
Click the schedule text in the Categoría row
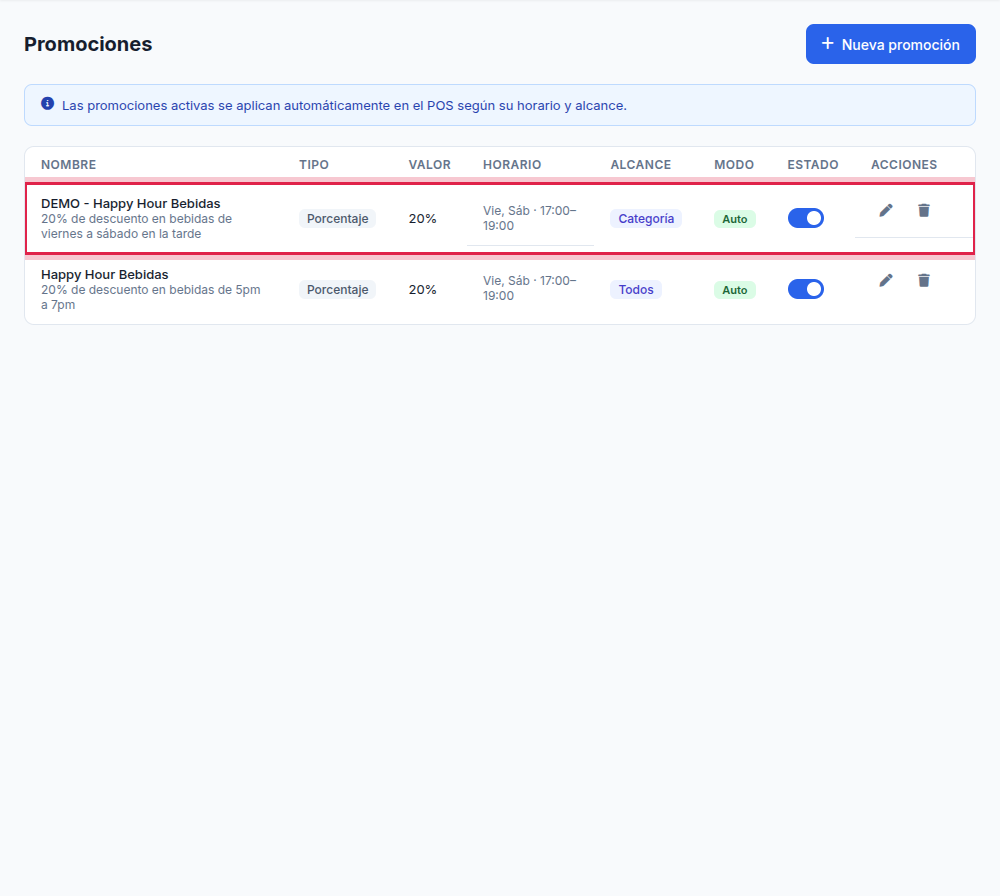(x=529, y=218)
